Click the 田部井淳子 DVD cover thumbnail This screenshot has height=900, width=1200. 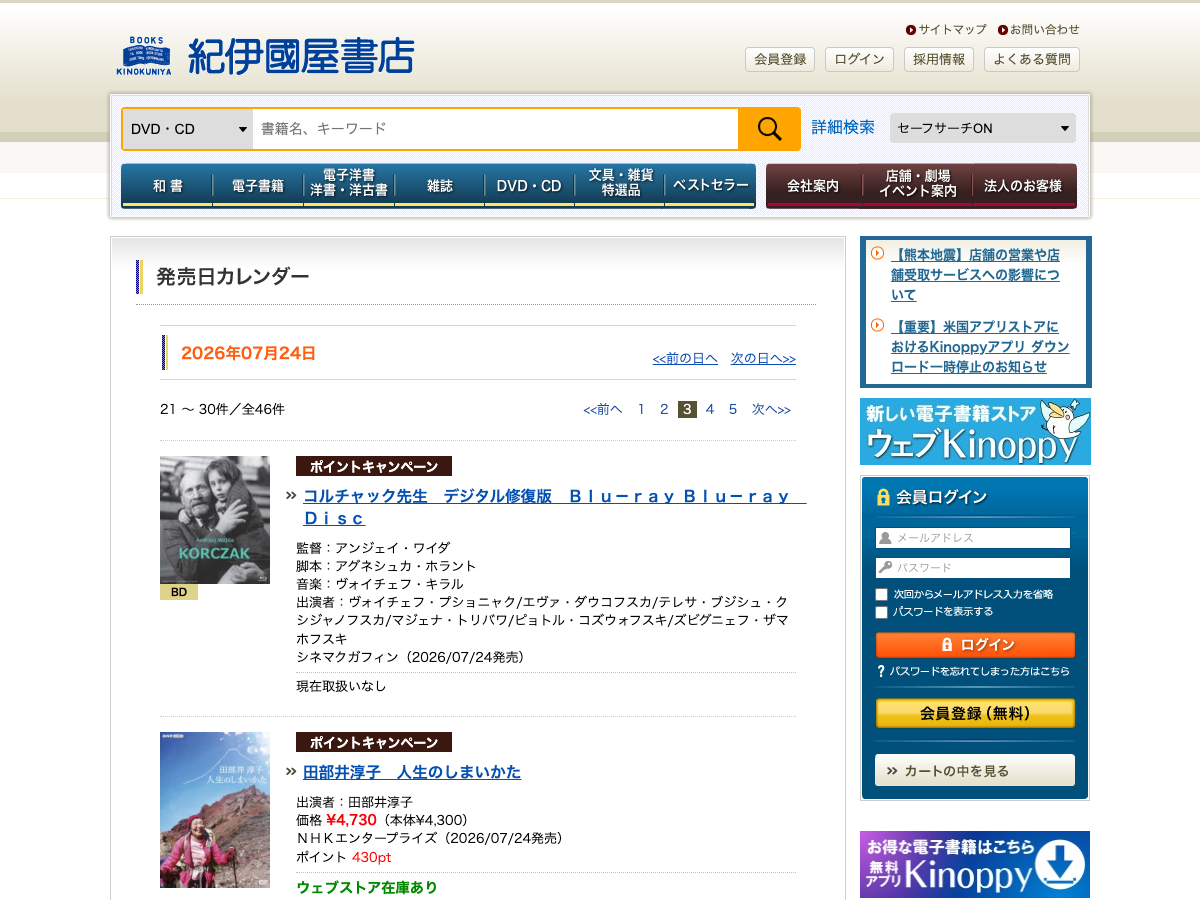pos(215,810)
